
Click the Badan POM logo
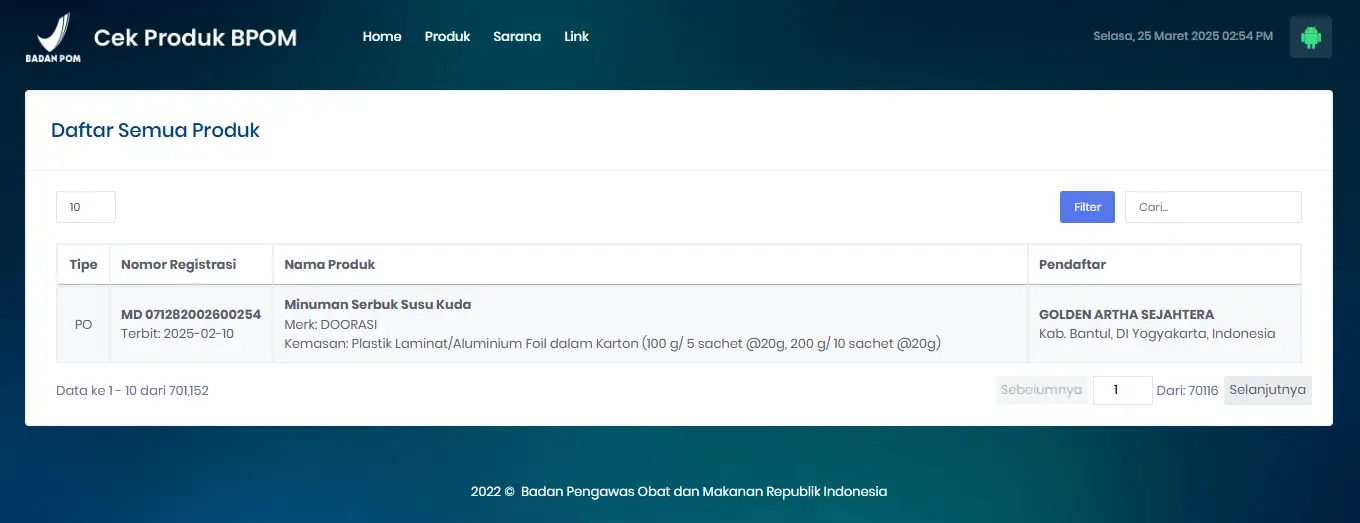(53, 38)
